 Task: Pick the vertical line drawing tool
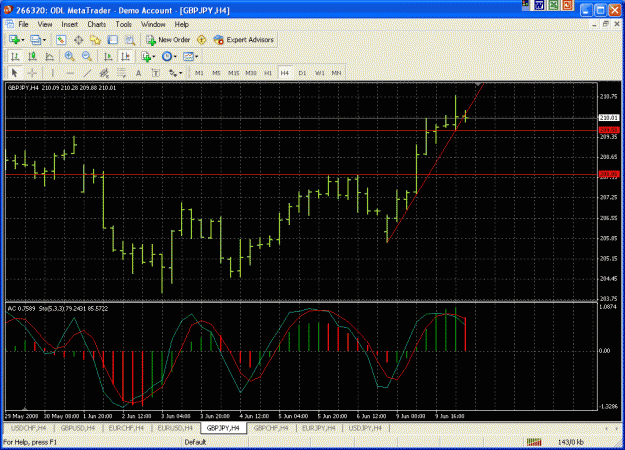point(53,73)
